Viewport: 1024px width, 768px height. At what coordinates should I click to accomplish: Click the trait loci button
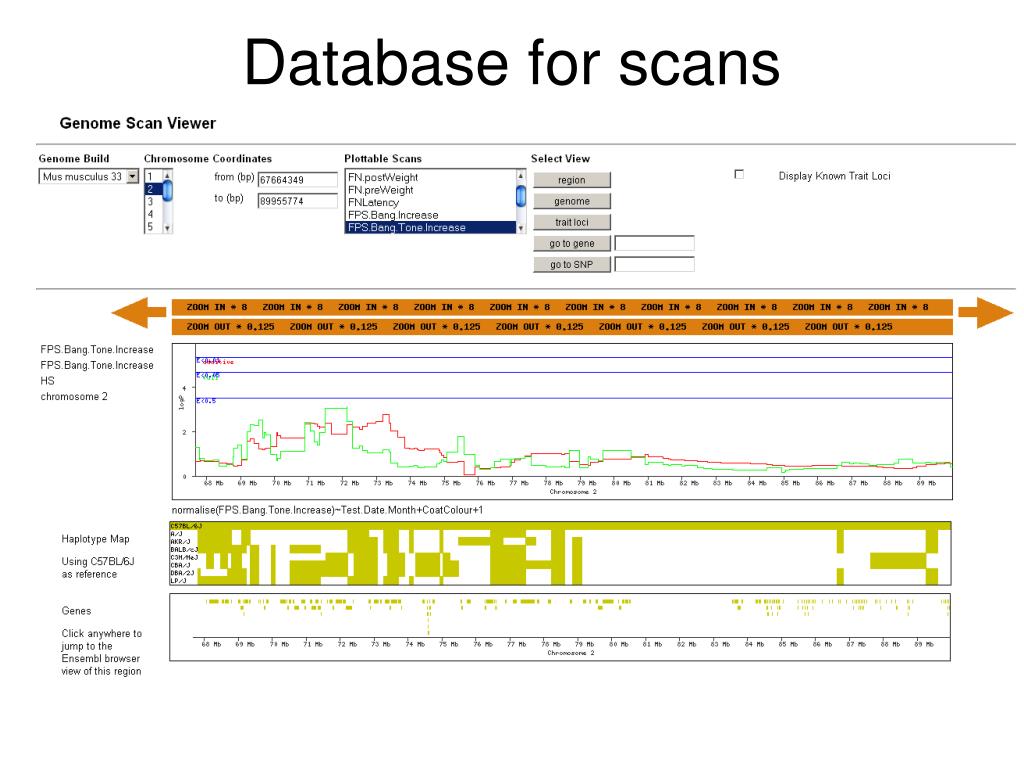tap(571, 222)
